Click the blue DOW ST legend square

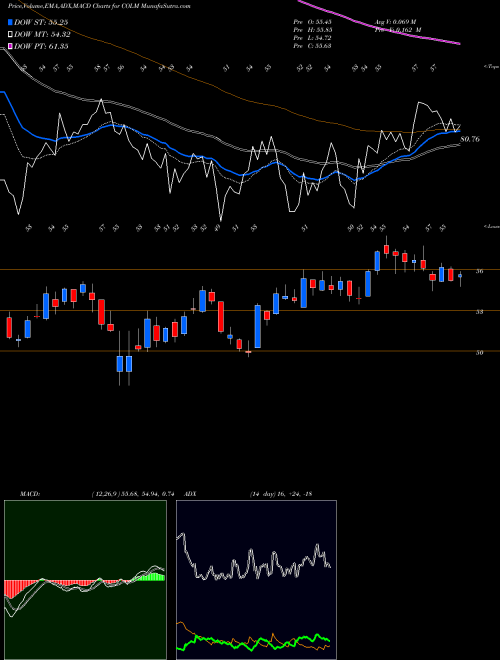point(10,22)
